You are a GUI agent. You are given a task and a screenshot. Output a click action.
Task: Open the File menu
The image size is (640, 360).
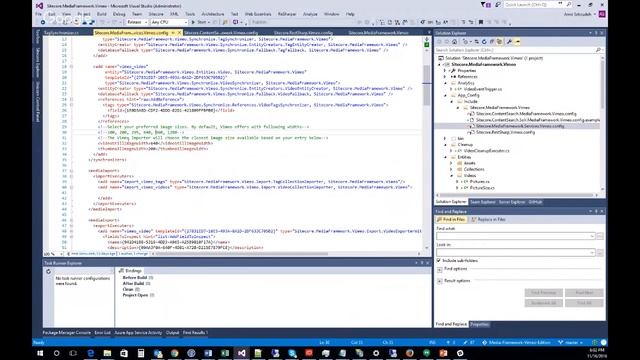click(38, 14)
